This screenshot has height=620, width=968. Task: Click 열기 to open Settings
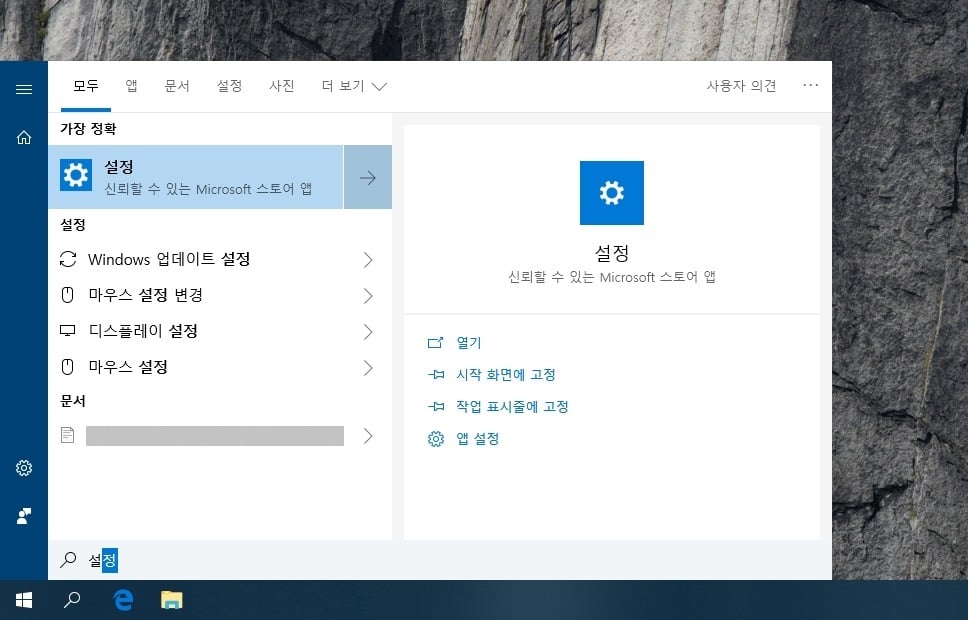coord(469,343)
